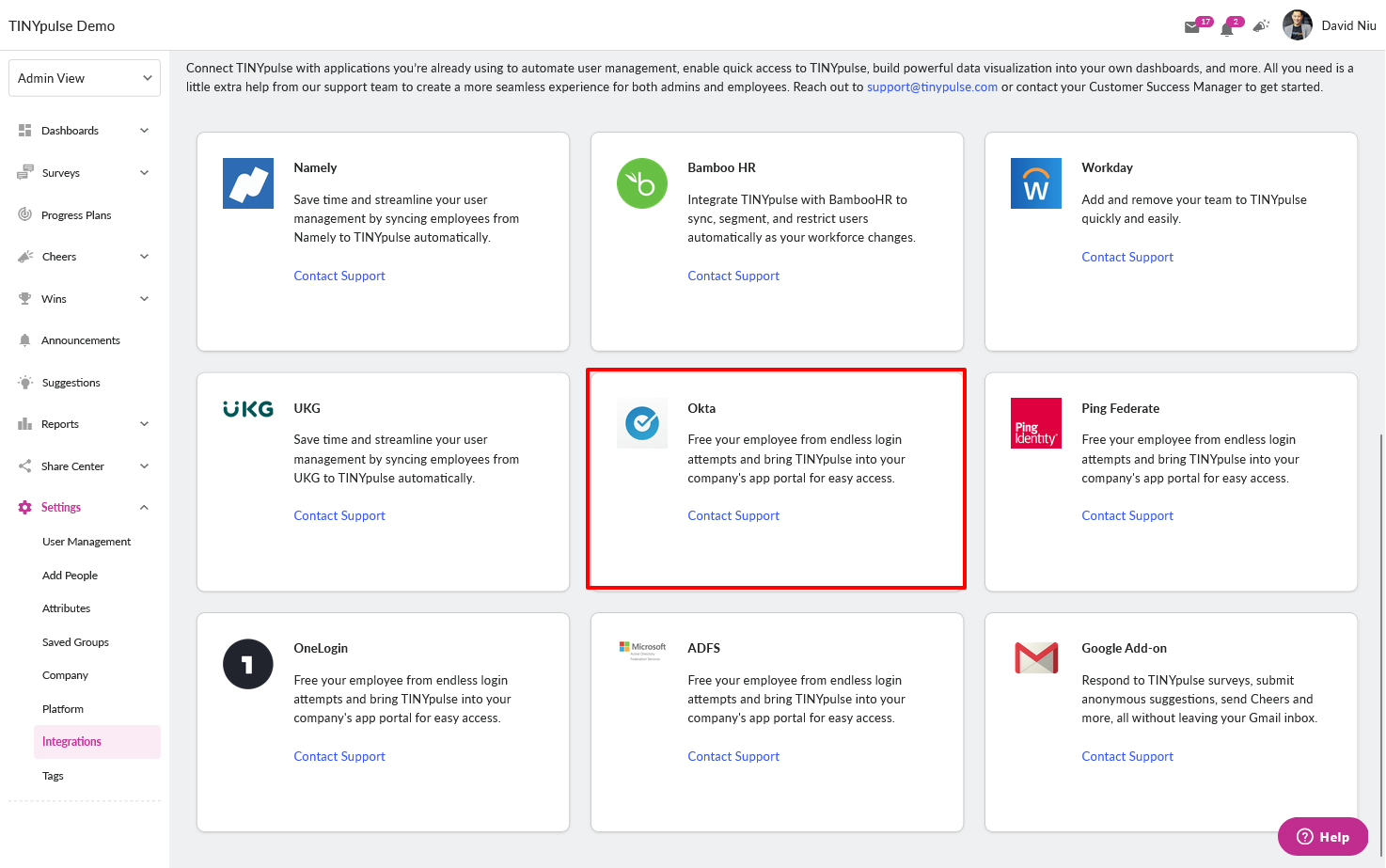The width and height of the screenshot is (1386, 868).
Task: Open the Attributes settings page
Action: tap(66, 608)
